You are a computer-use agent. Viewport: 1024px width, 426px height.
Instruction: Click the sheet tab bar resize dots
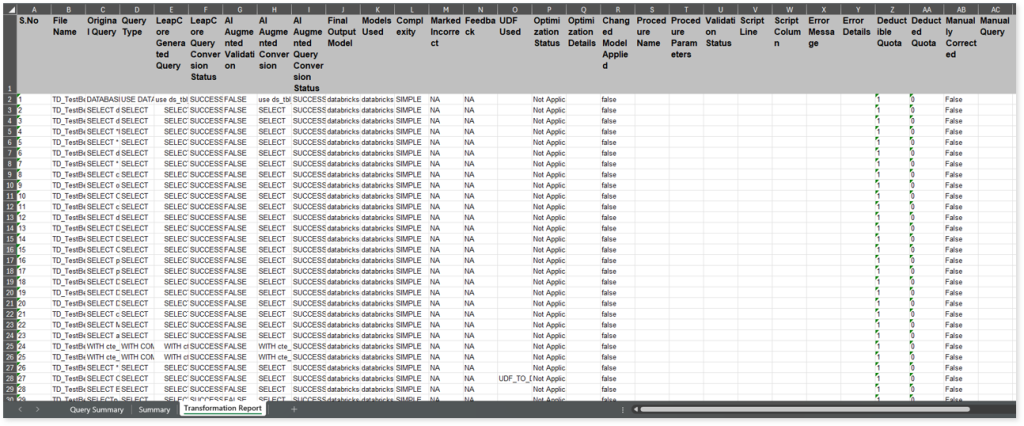(622, 410)
